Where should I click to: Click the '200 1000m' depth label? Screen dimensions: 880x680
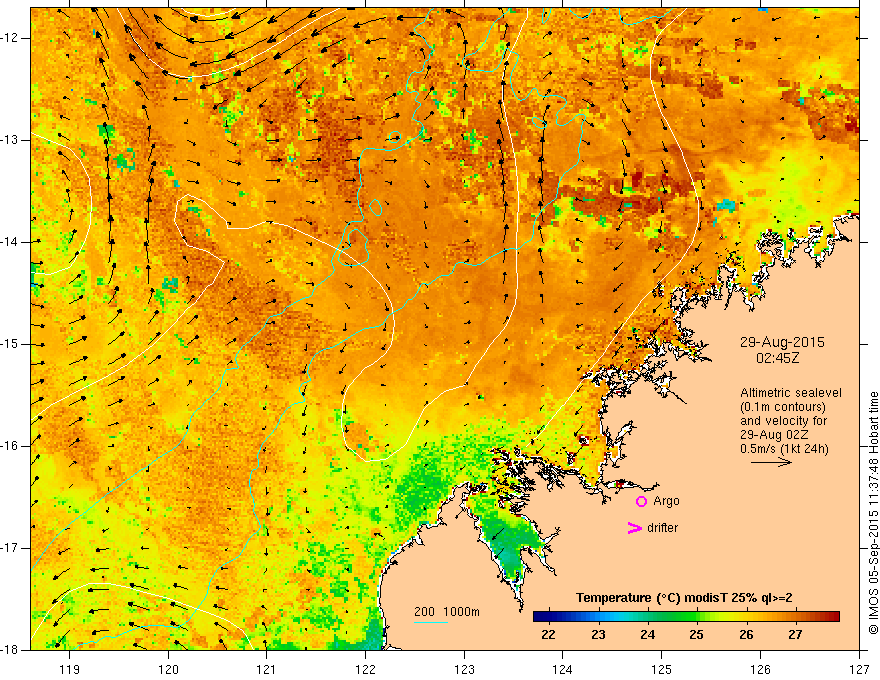tap(447, 612)
